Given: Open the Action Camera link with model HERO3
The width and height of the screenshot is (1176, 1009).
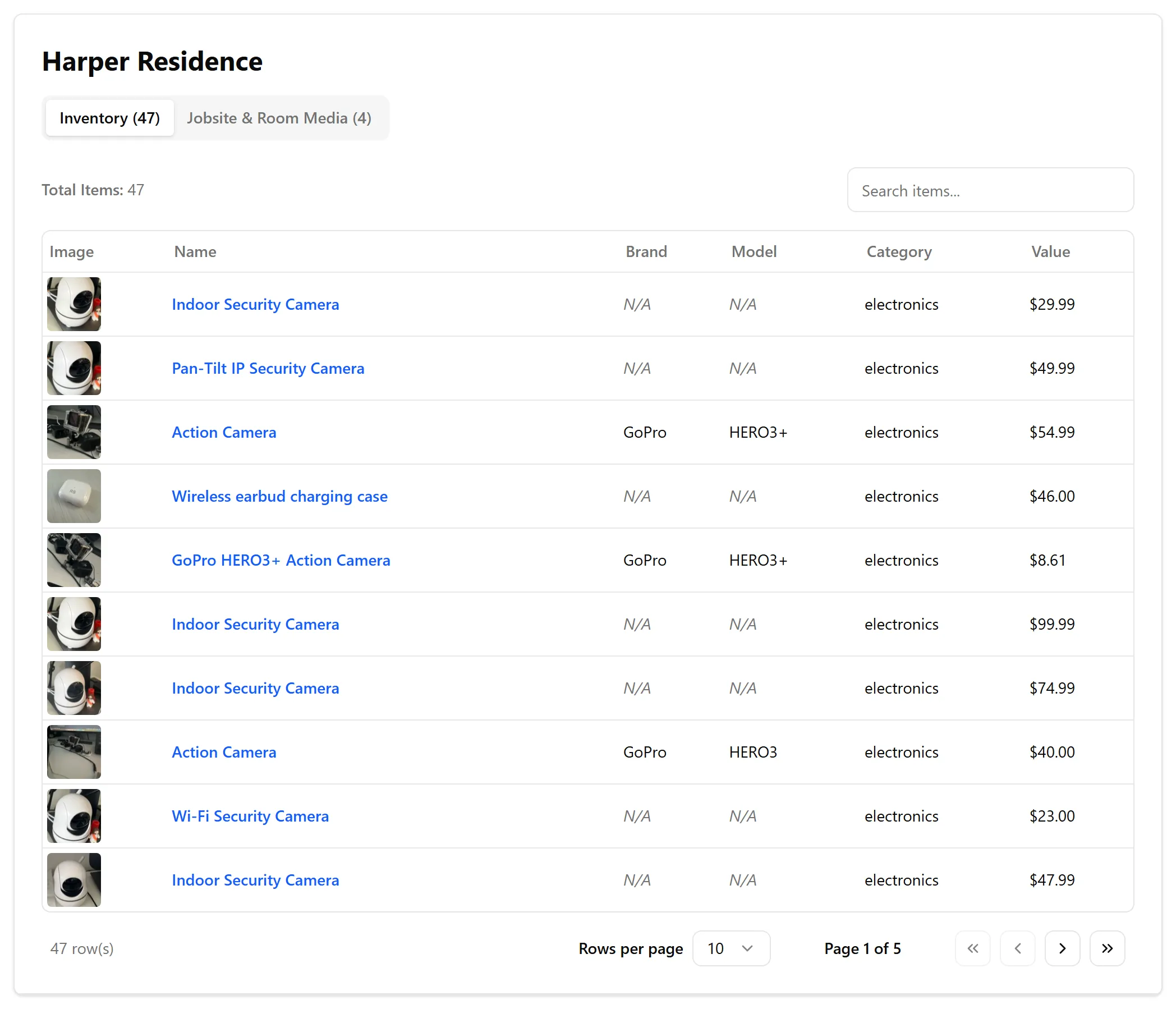Looking at the screenshot, I should click(x=224, y=753).
